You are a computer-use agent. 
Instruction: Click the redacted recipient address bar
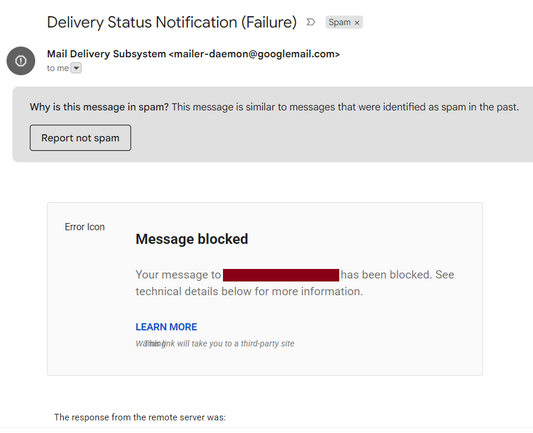click(281, 275)
